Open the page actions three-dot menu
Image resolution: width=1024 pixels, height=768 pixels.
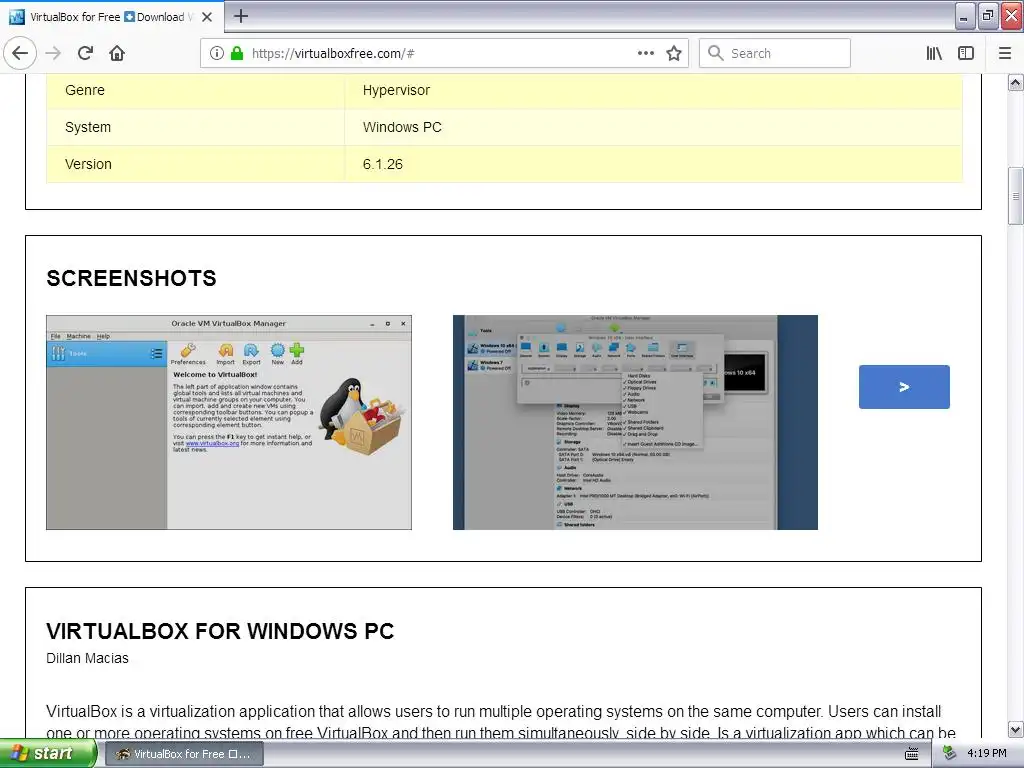pyautogui.click(x=645, y=53)
